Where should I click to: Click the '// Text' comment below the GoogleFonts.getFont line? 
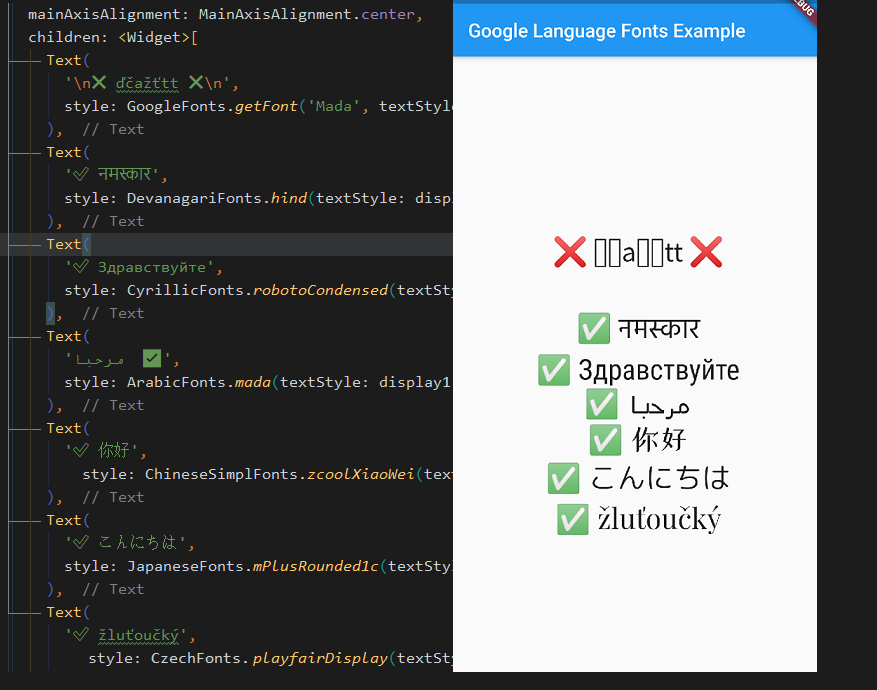113,129
